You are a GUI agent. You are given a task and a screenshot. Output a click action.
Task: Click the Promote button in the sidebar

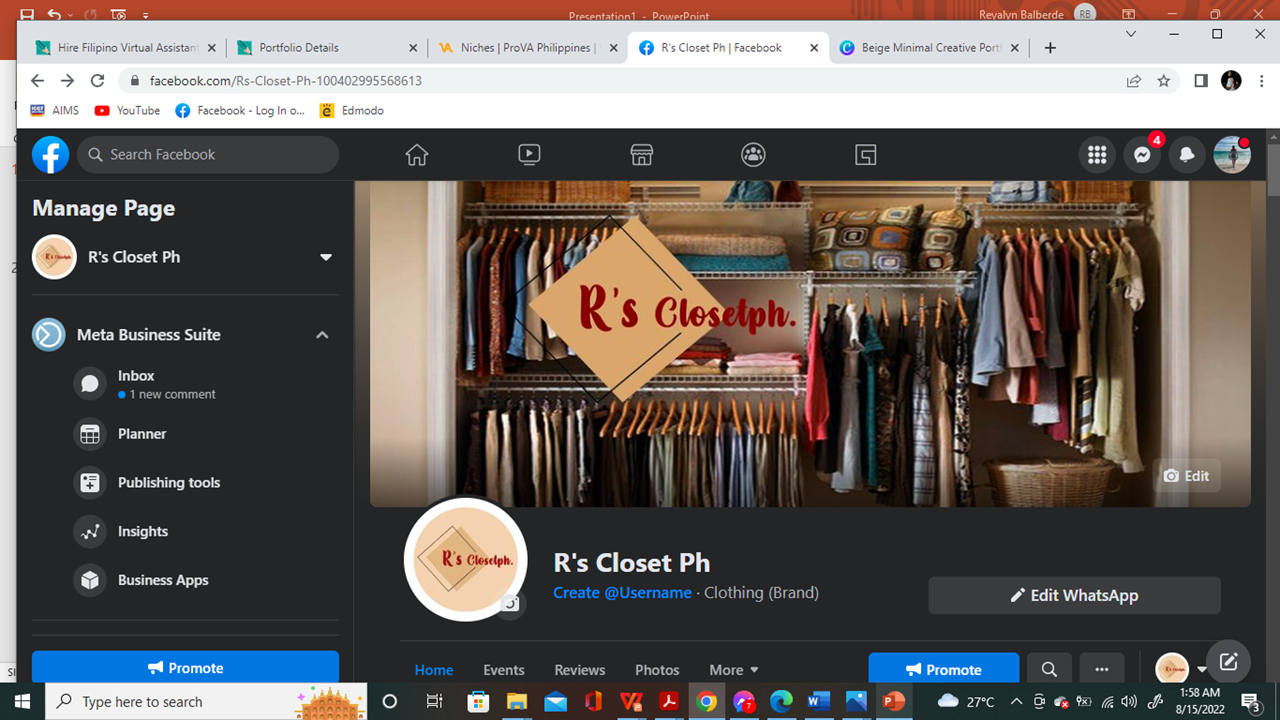pyautogui.click(x=185, y=667)
